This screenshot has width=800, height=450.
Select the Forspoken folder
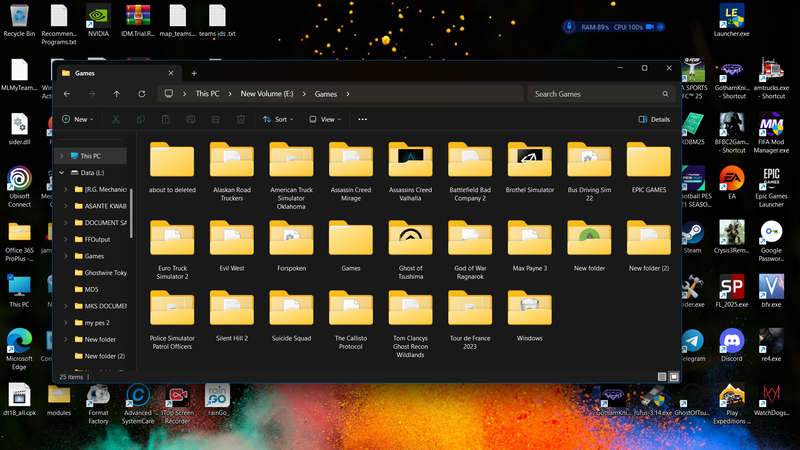291,246
